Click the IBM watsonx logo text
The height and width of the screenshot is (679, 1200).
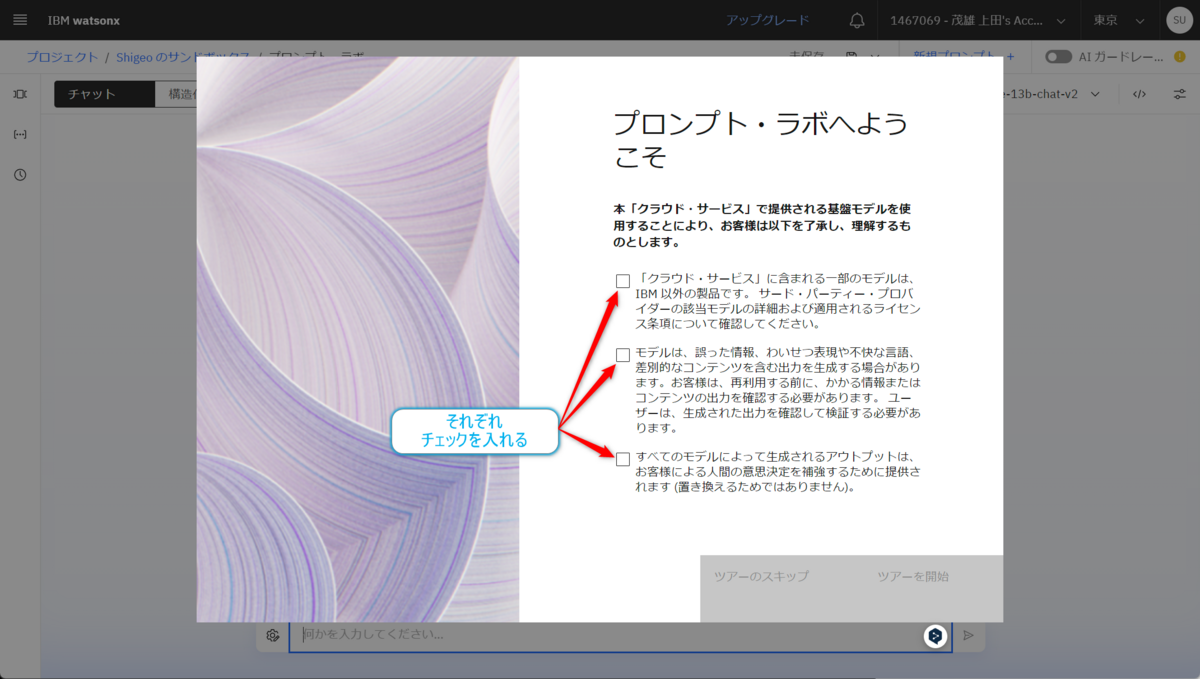[84, 20]
